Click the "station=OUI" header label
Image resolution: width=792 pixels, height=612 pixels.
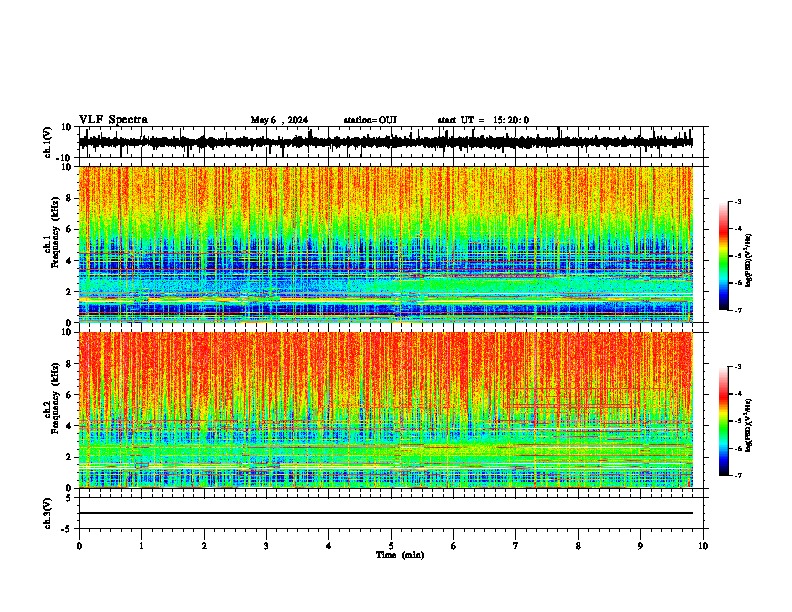point(370,120)
